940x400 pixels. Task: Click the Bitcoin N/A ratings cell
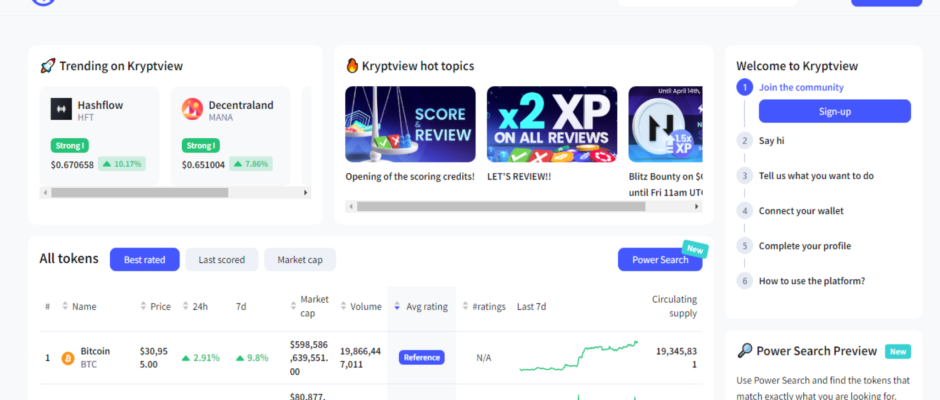pos(484,358)
